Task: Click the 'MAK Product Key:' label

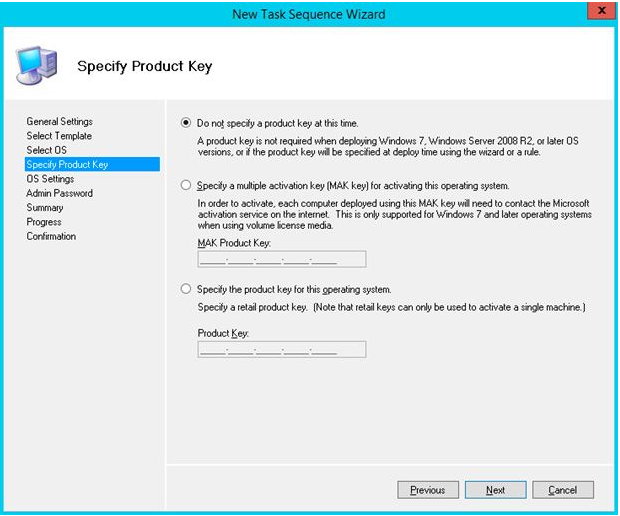Action: [x=234, y=243]
